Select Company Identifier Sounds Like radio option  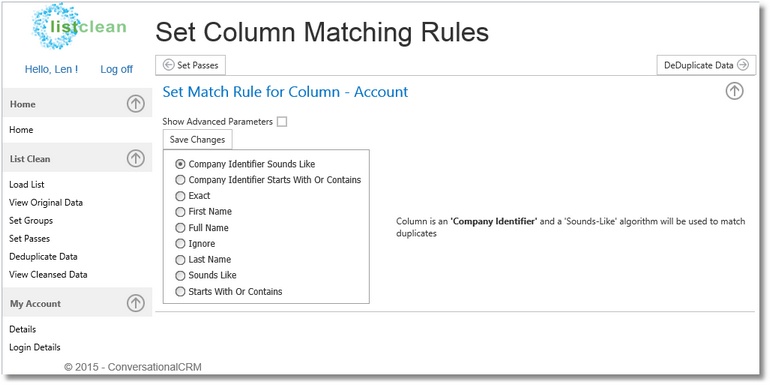180,164
